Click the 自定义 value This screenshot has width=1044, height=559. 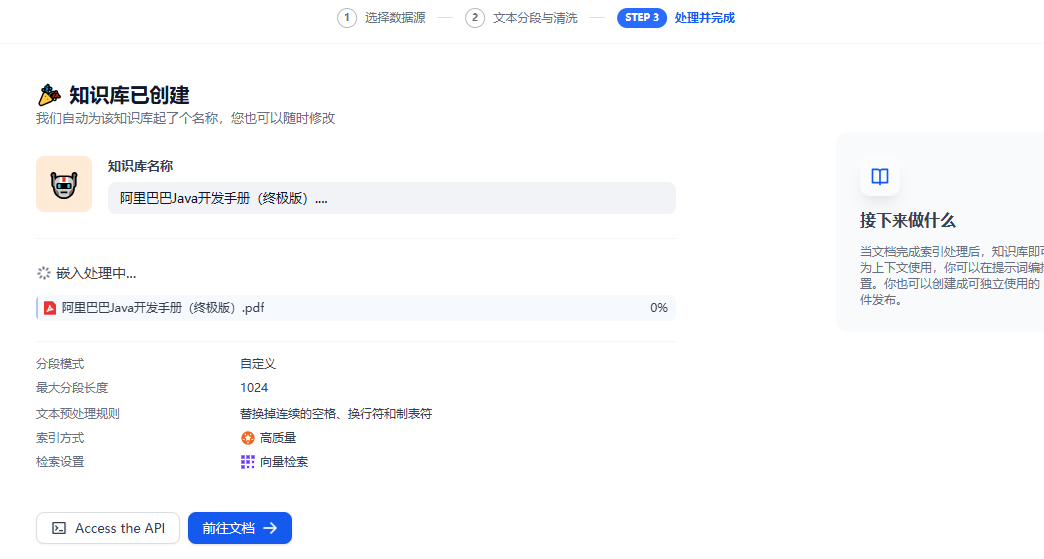(x=258, y=364)
